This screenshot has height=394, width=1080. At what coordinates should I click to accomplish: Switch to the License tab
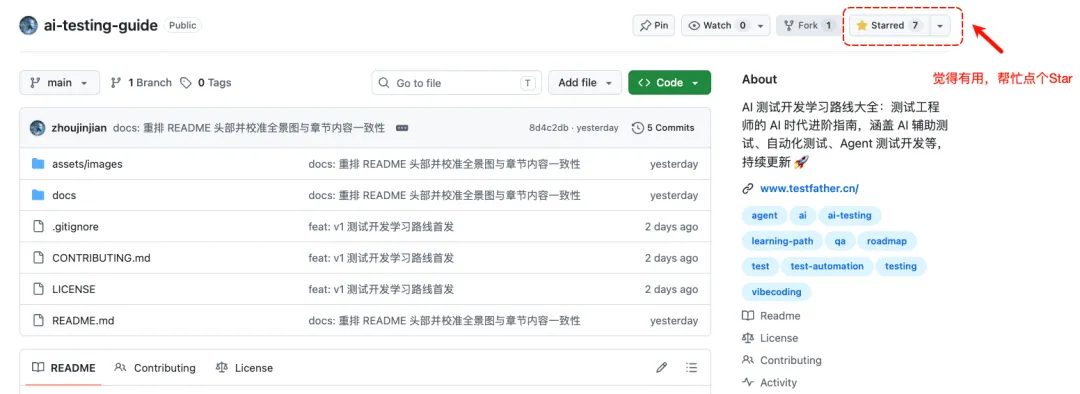244,368
